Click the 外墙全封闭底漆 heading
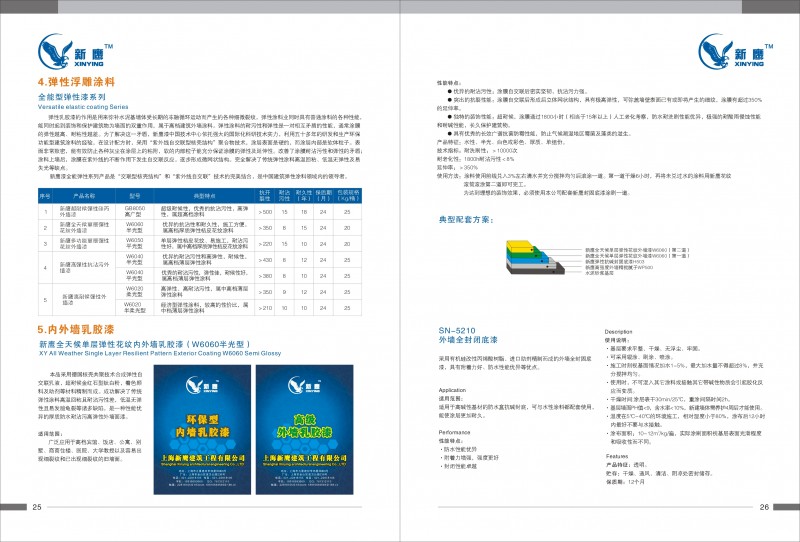 coord(467,339)
